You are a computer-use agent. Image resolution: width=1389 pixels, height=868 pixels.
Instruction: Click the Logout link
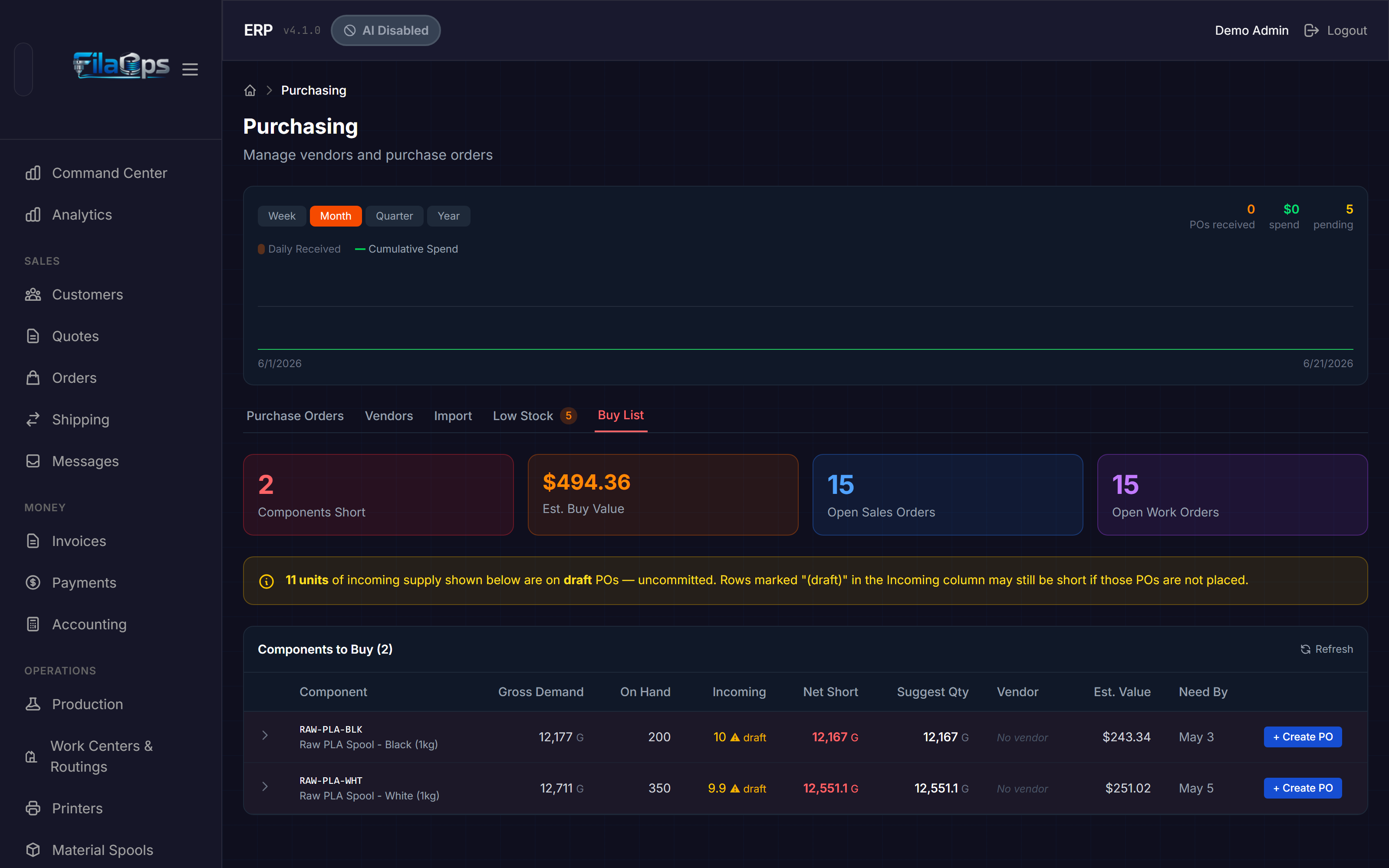click(1336, 30)
